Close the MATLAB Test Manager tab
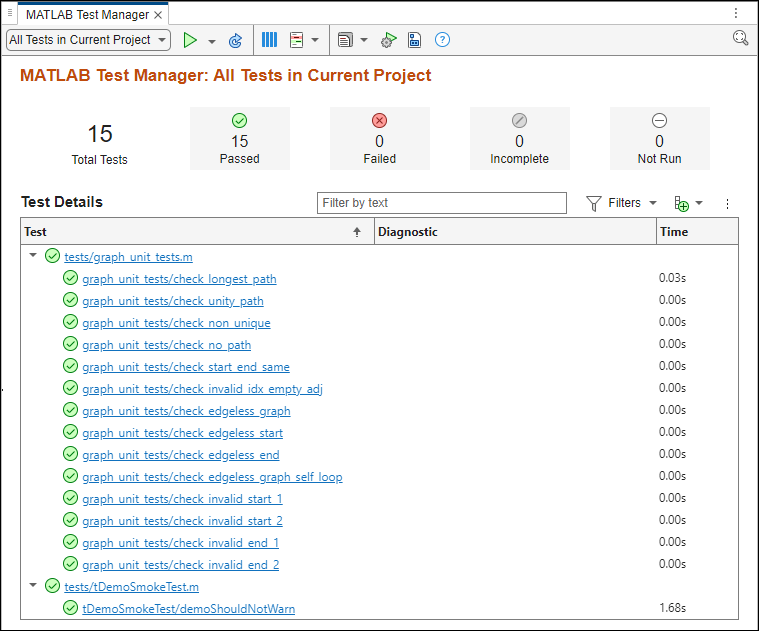The width and height of the screenshot is (759, 631). point(158,15)
